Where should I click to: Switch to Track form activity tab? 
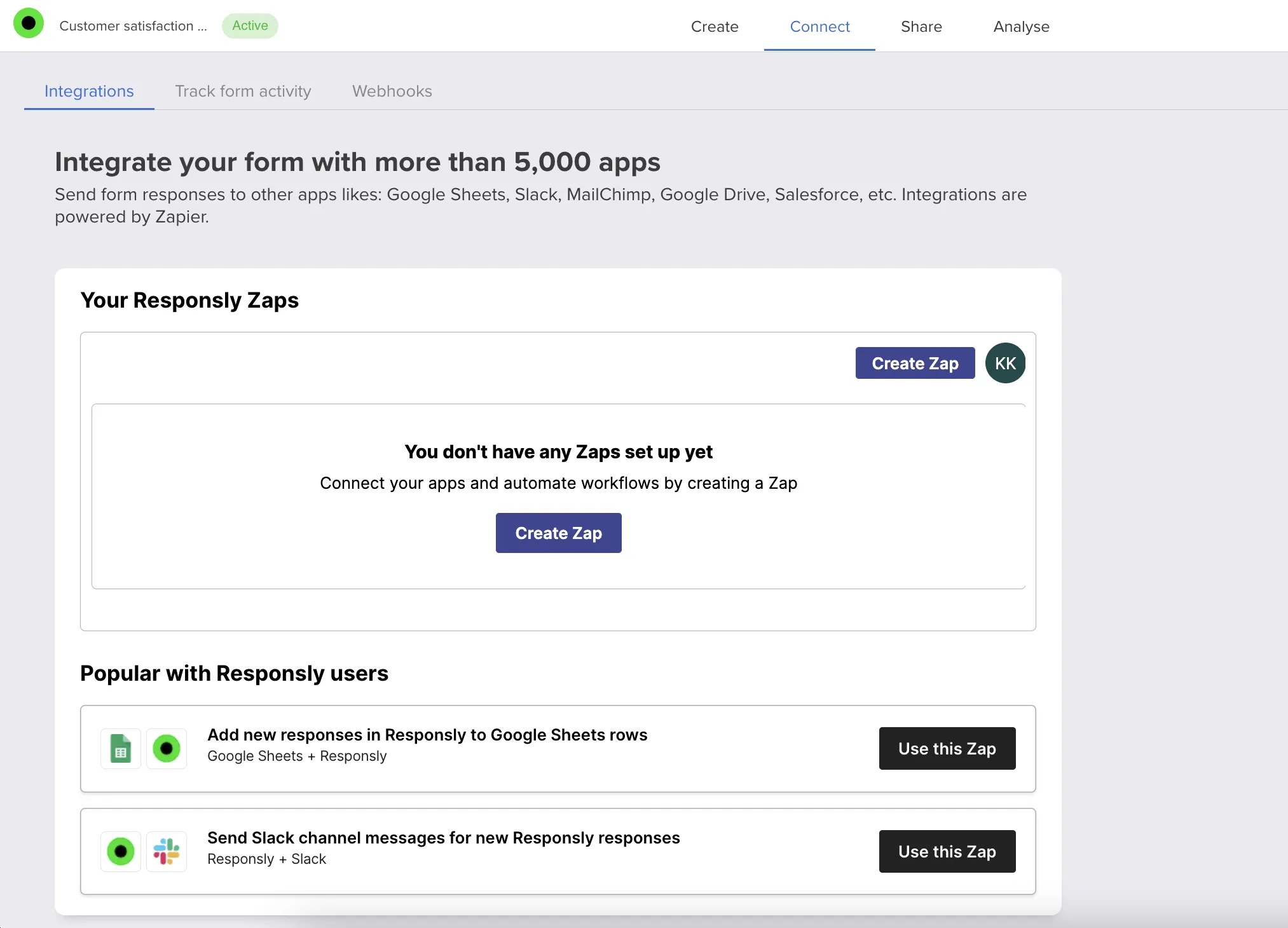pos(243,91)
